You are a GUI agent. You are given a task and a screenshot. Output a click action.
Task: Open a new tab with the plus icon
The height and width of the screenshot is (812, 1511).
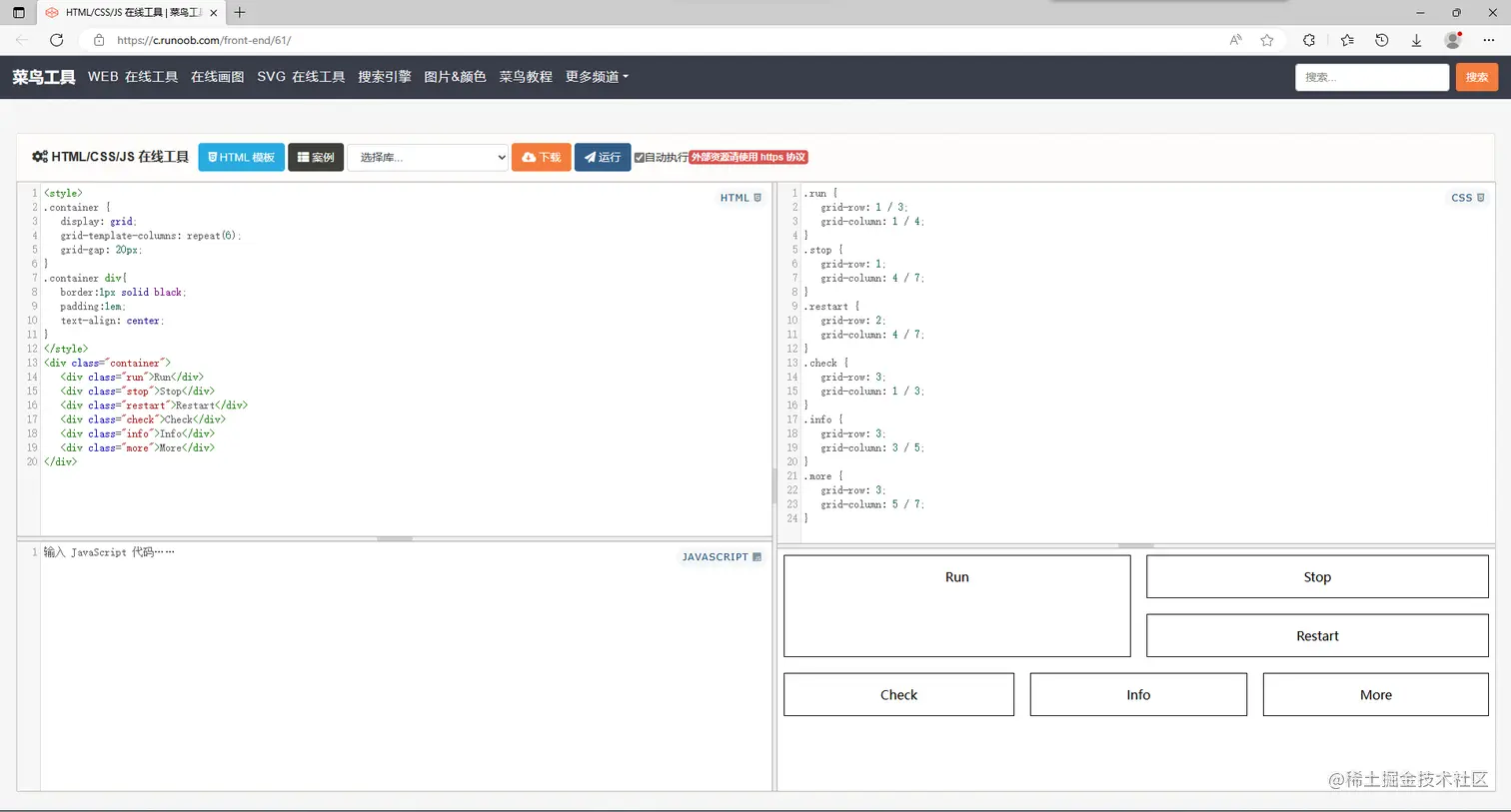click(x=240, y=13)
